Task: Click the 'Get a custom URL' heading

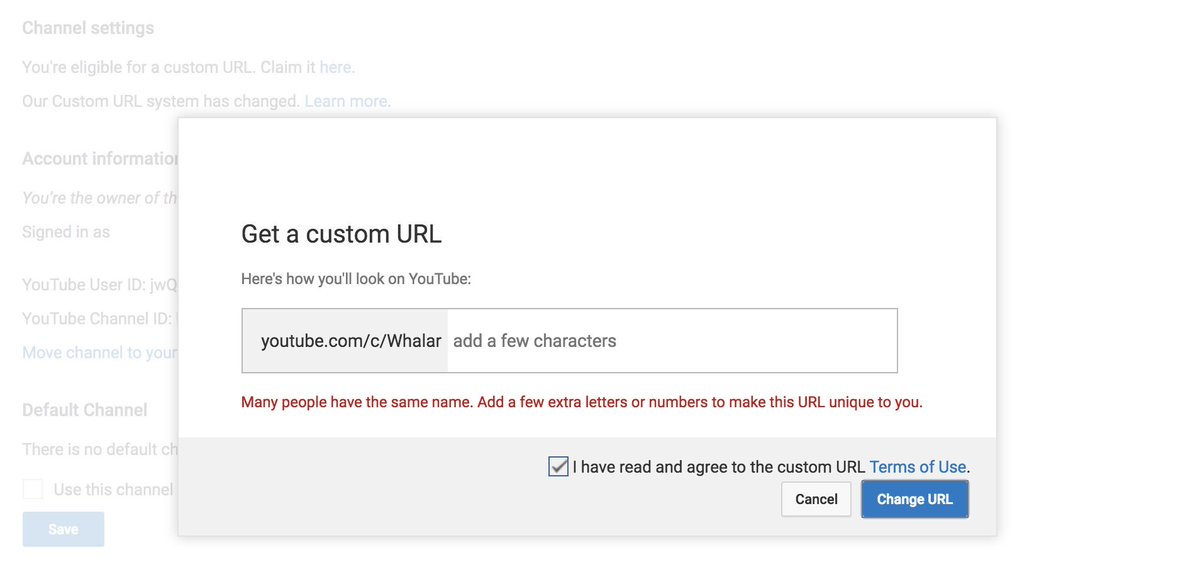Action: coord(341,234)
